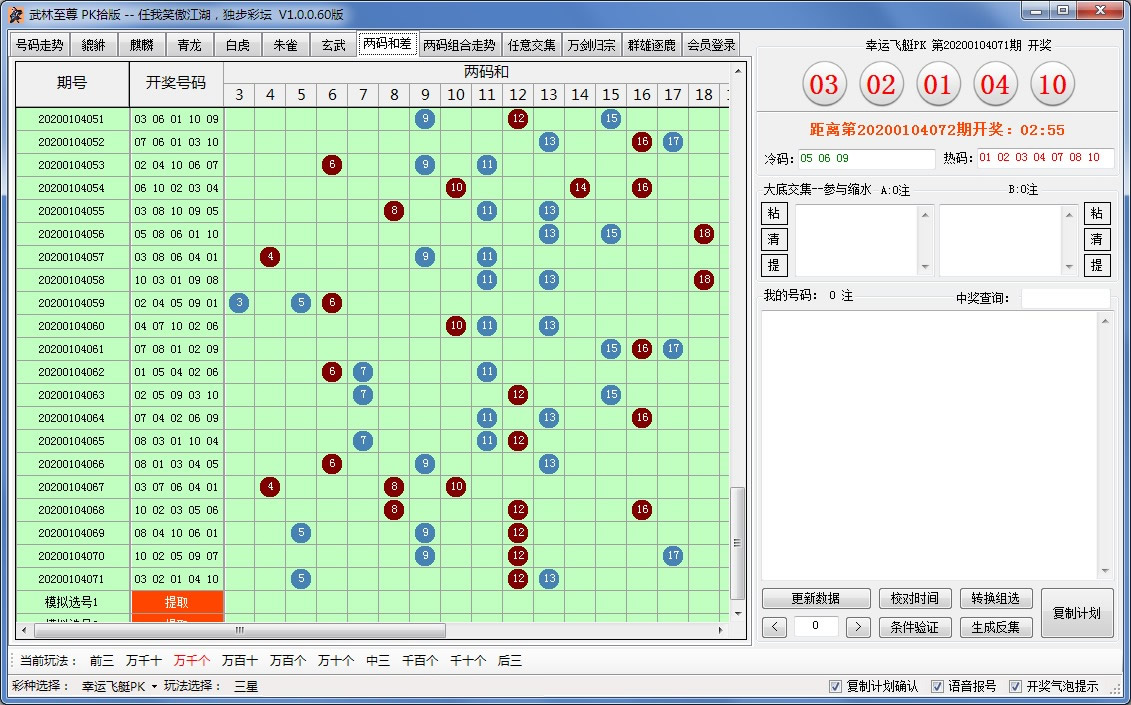The width and height of the screenshot is (1131, 705).
Task: Select the 玄武 tool
Action: tap(332, 44)
